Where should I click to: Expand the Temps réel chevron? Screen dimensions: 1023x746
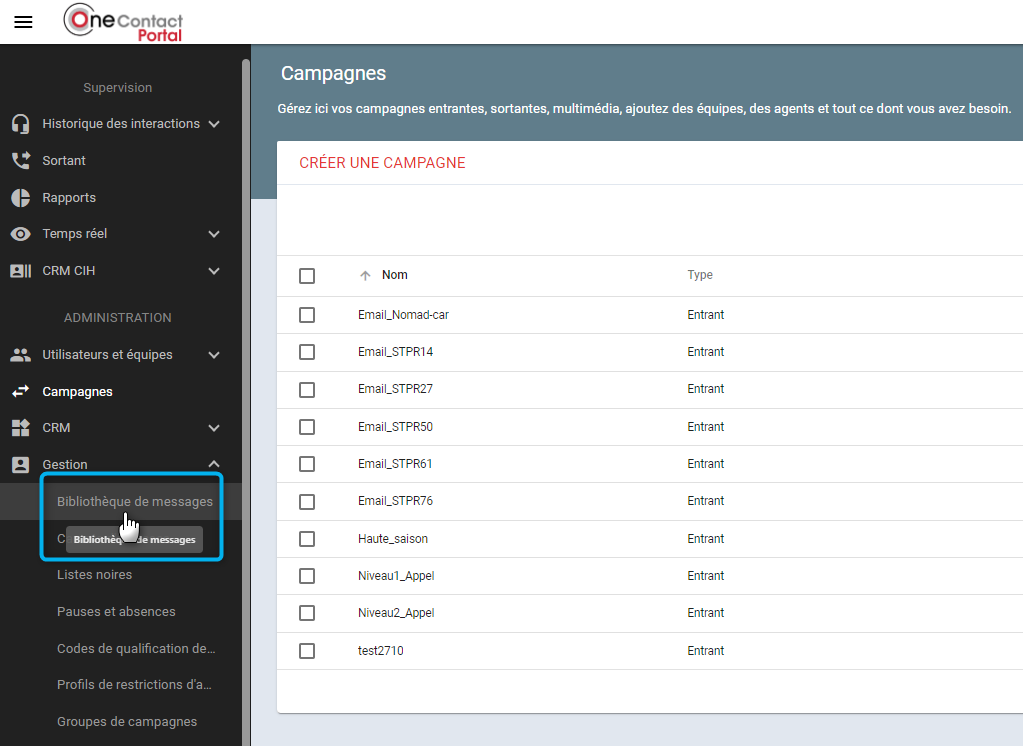click(x=214, y=234)
